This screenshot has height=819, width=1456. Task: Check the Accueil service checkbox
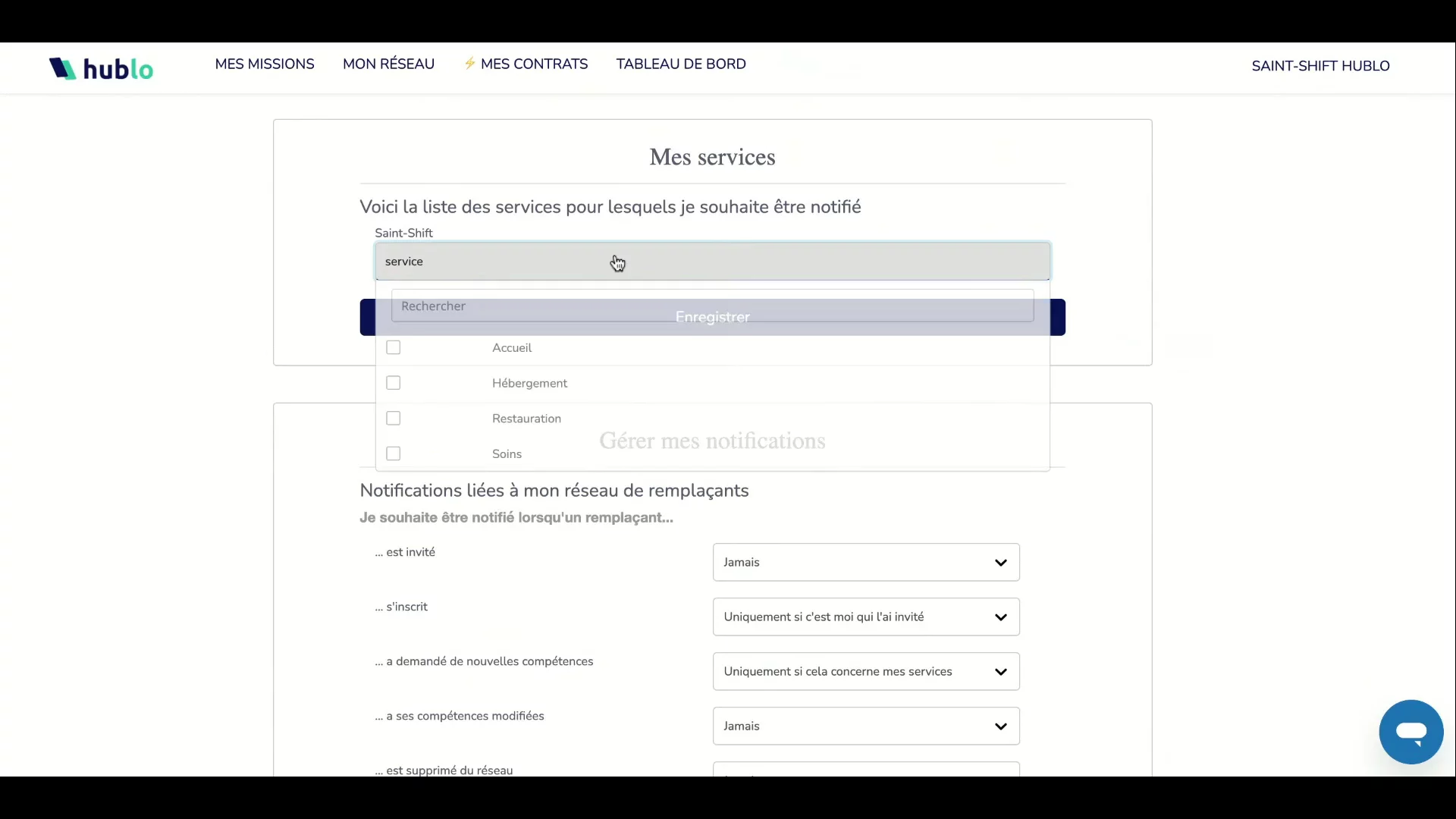pos(393,347)
